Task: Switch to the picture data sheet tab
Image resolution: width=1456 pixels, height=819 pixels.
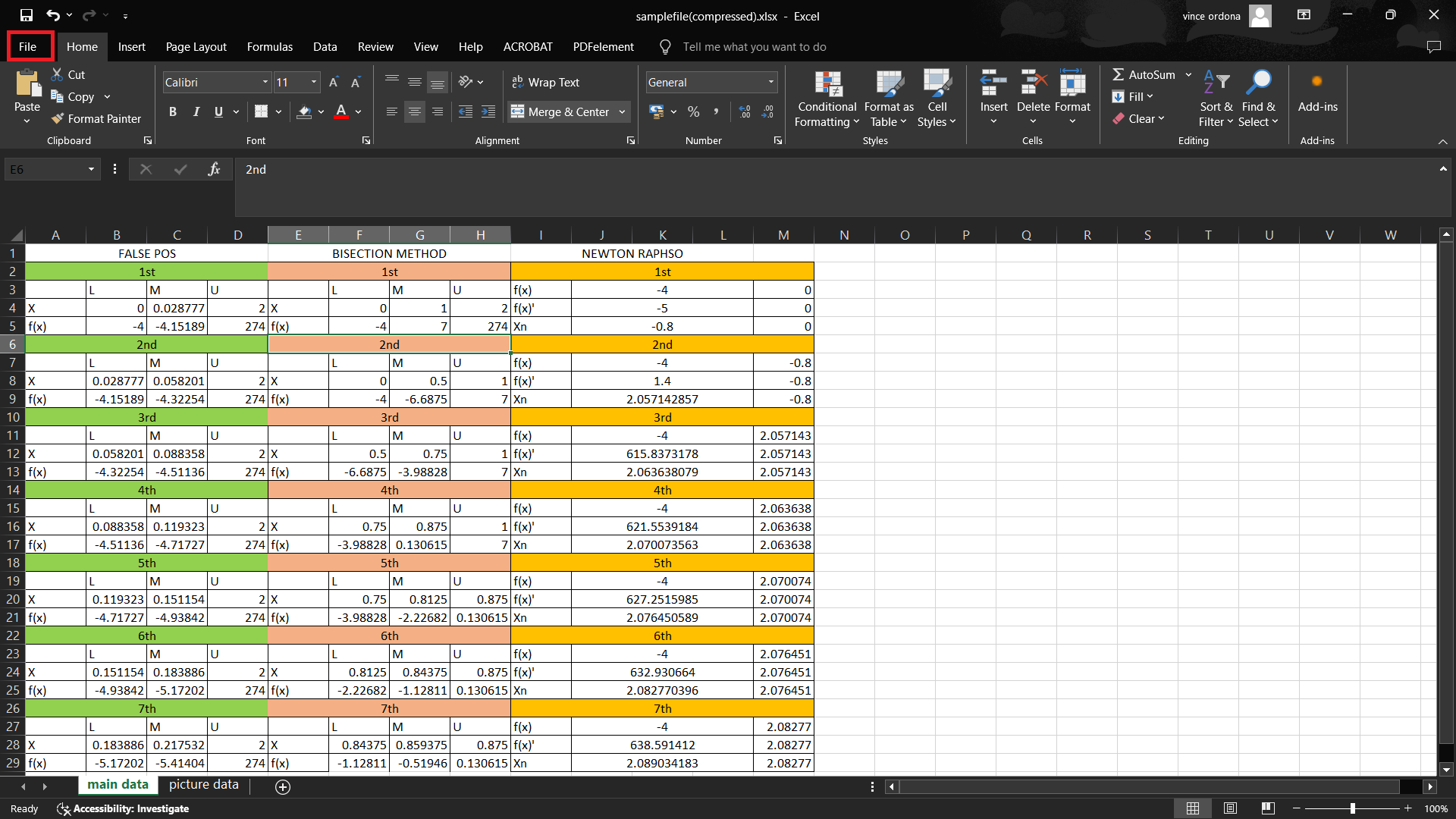Action: (x=202, y=784)
